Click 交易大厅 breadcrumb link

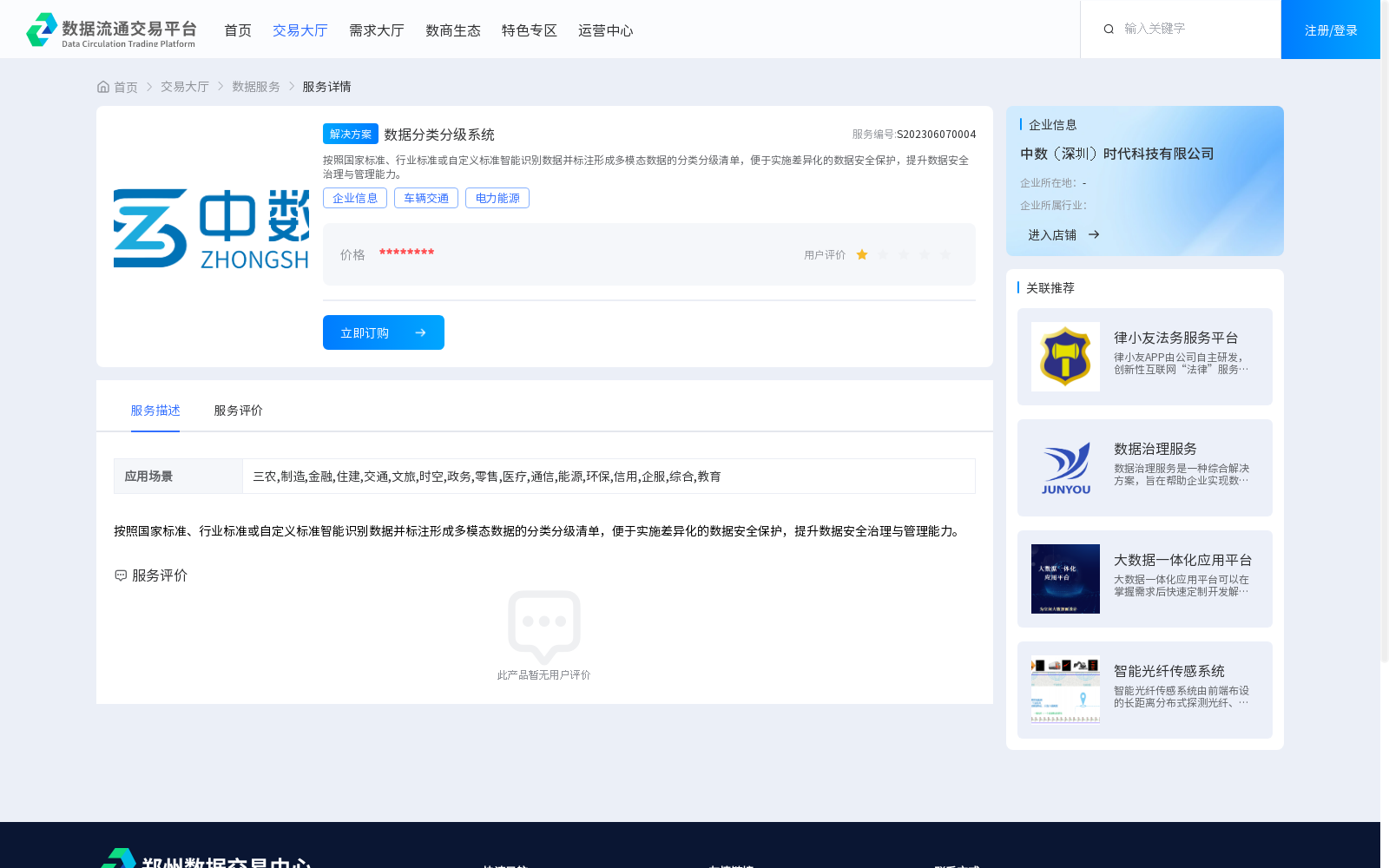coord(185,87)
